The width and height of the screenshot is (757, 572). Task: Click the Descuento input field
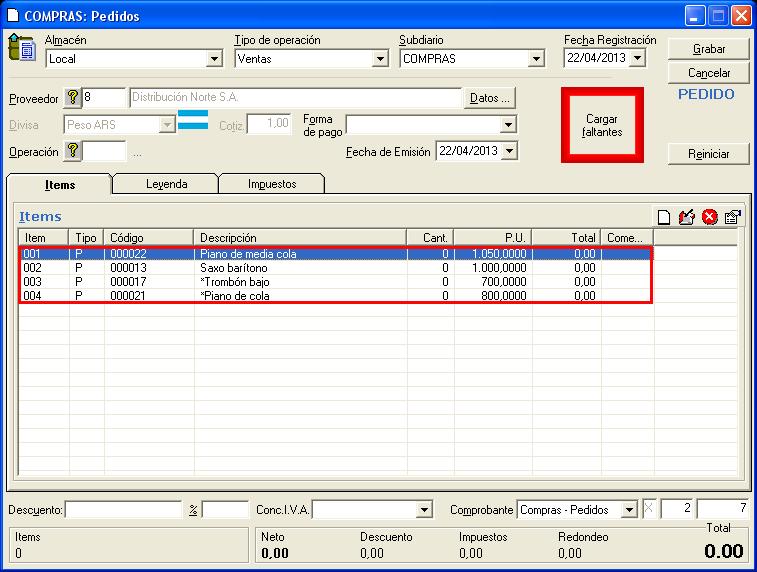[124, 510]
